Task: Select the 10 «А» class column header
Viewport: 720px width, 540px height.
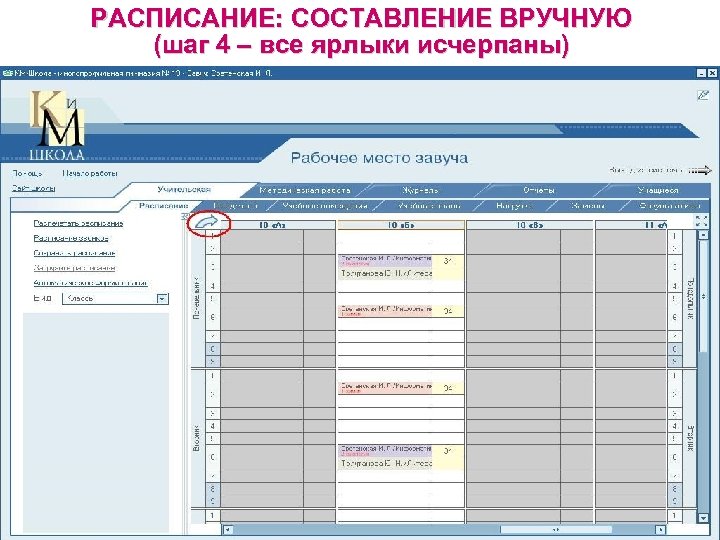Action: click(272, 225)
